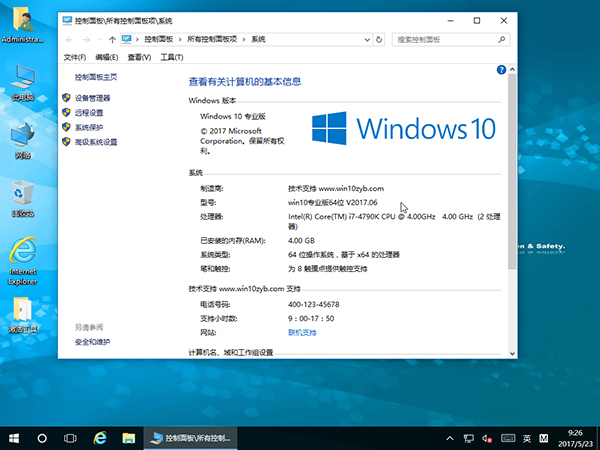Viewport: 600px width, 450px height.
Task: Refresh the address bar location
Action: pos(379,39)
